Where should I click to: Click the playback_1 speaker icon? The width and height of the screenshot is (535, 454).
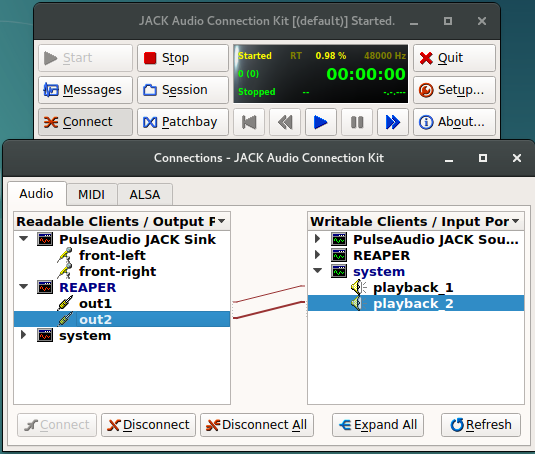coord(359,287)
